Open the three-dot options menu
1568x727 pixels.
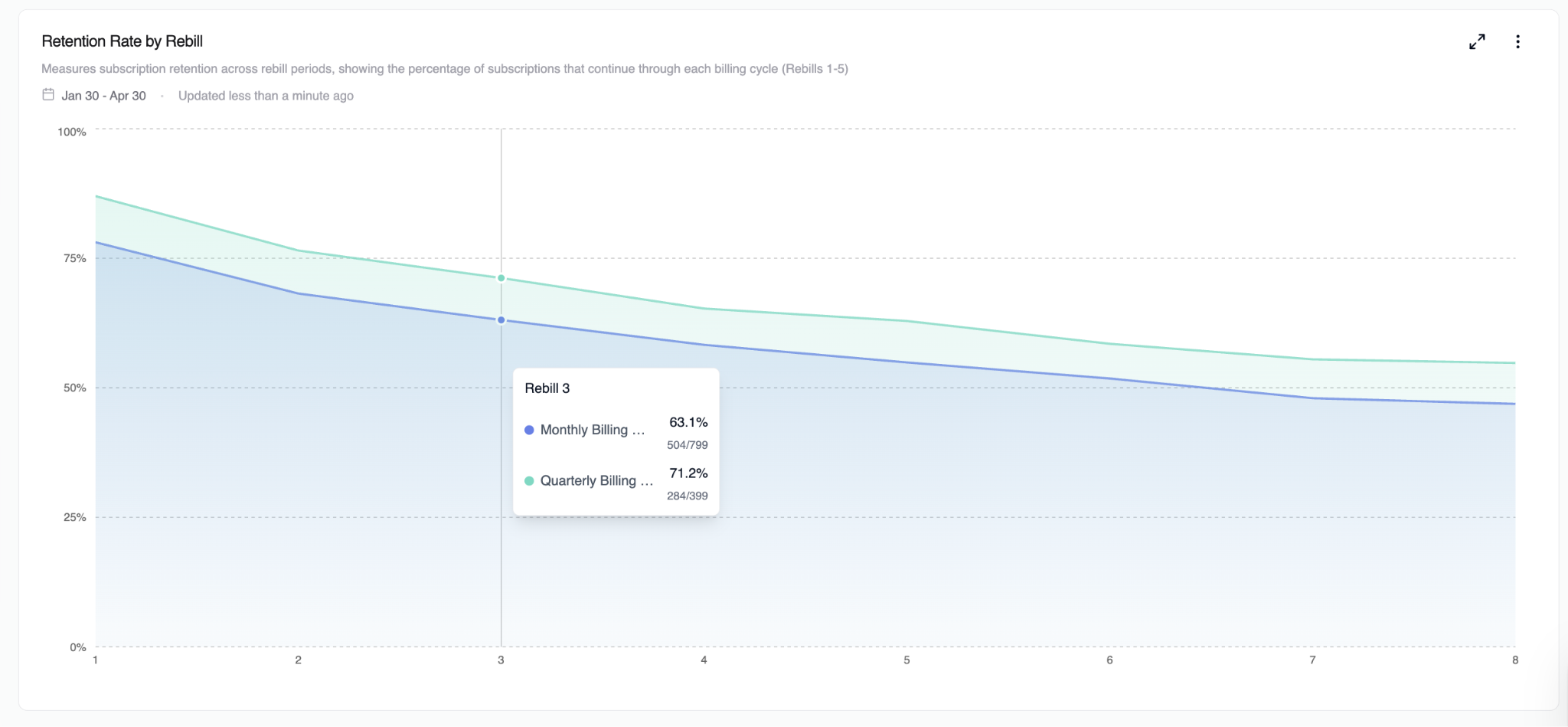(x=1517, y=41)
